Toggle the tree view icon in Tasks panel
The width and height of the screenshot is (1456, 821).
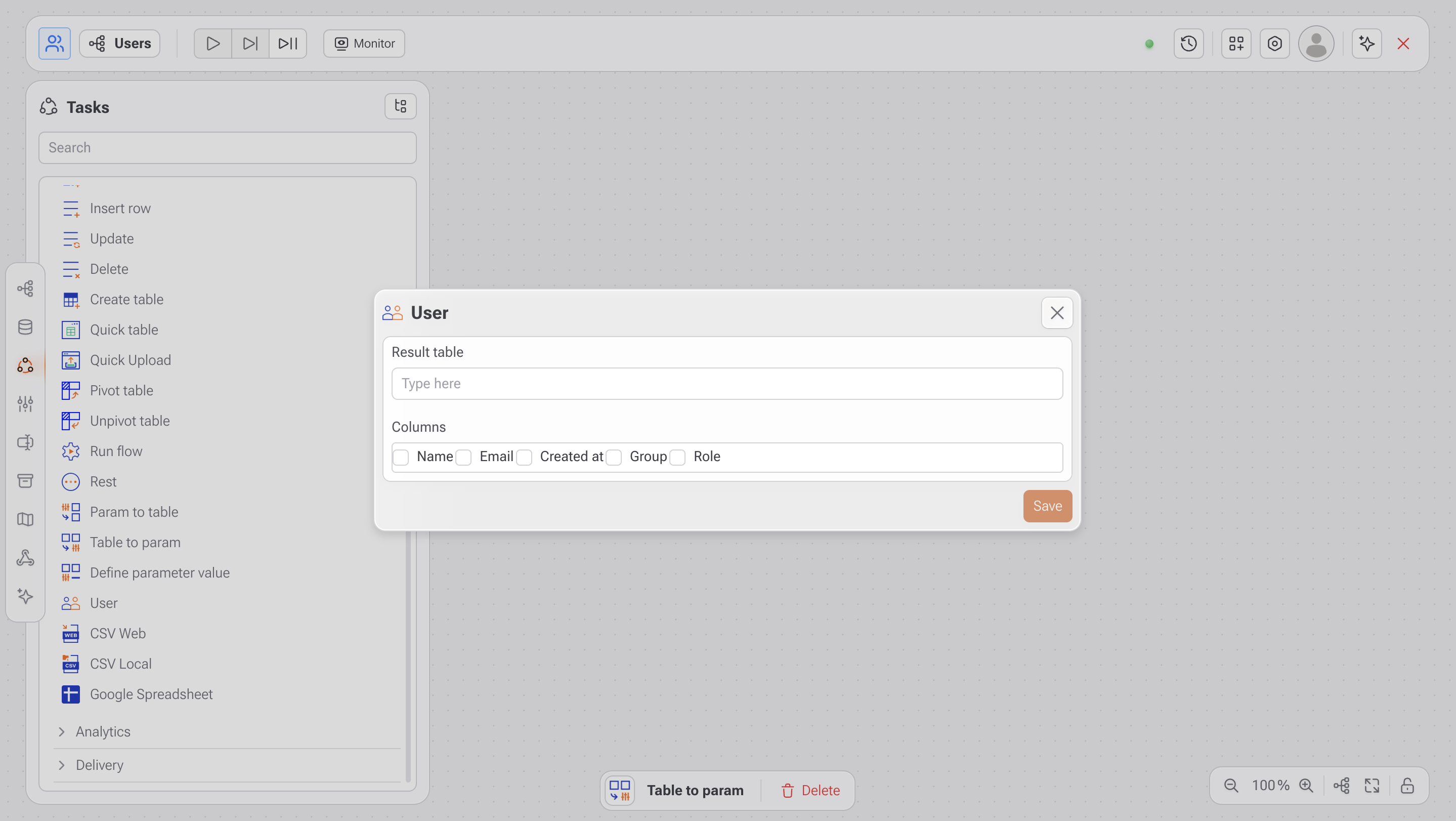[400, 106]
